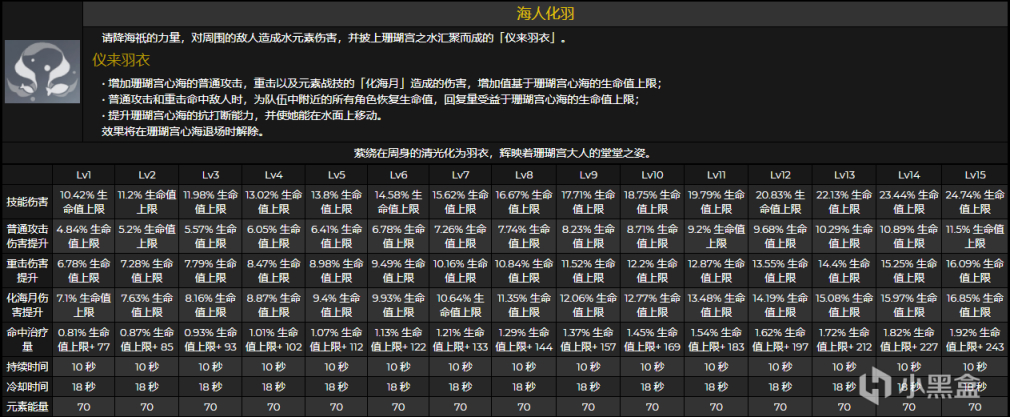1010x417 pixels.
Task: Click the 24.74% 生命值上限 cell
Action: tap(976, 201)
